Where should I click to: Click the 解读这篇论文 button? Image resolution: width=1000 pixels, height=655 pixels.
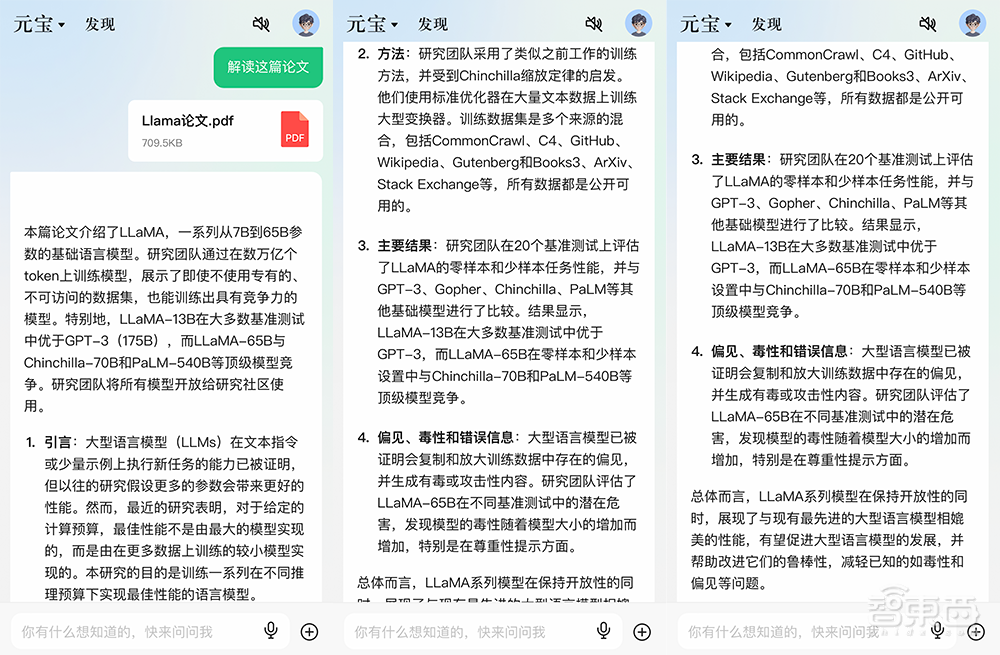pyautogui.click(x=268, y=67)
